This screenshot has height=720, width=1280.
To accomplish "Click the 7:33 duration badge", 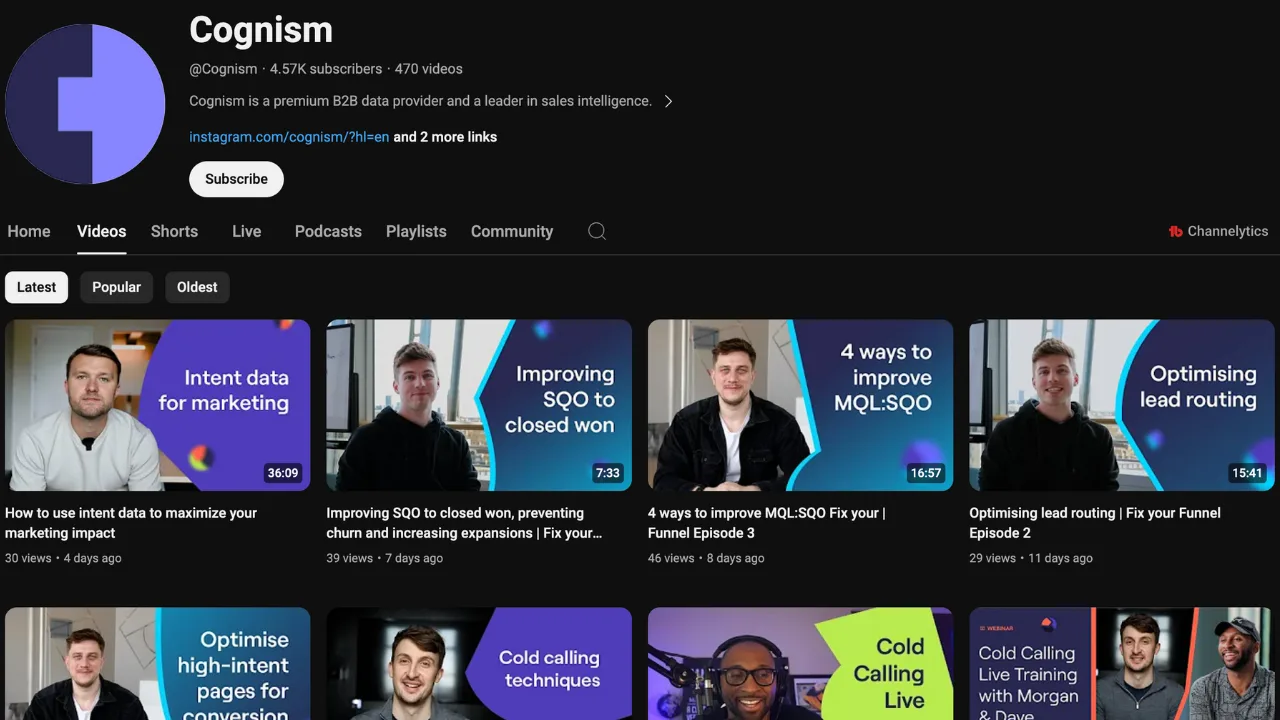I will 608,473.
